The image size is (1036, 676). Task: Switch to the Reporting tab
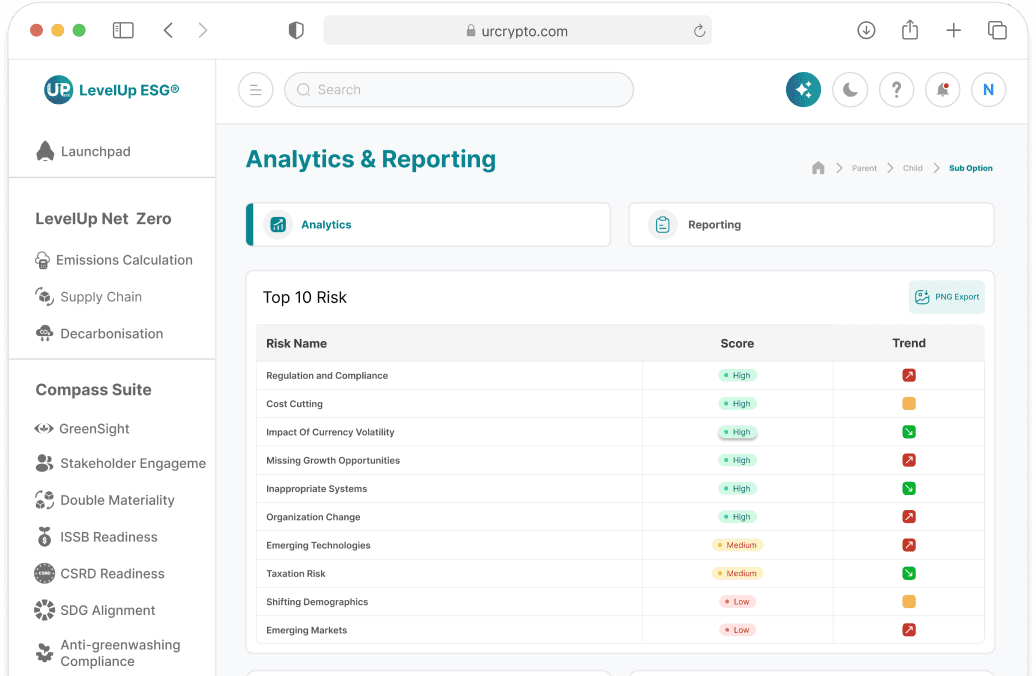(x=810, y=224)
